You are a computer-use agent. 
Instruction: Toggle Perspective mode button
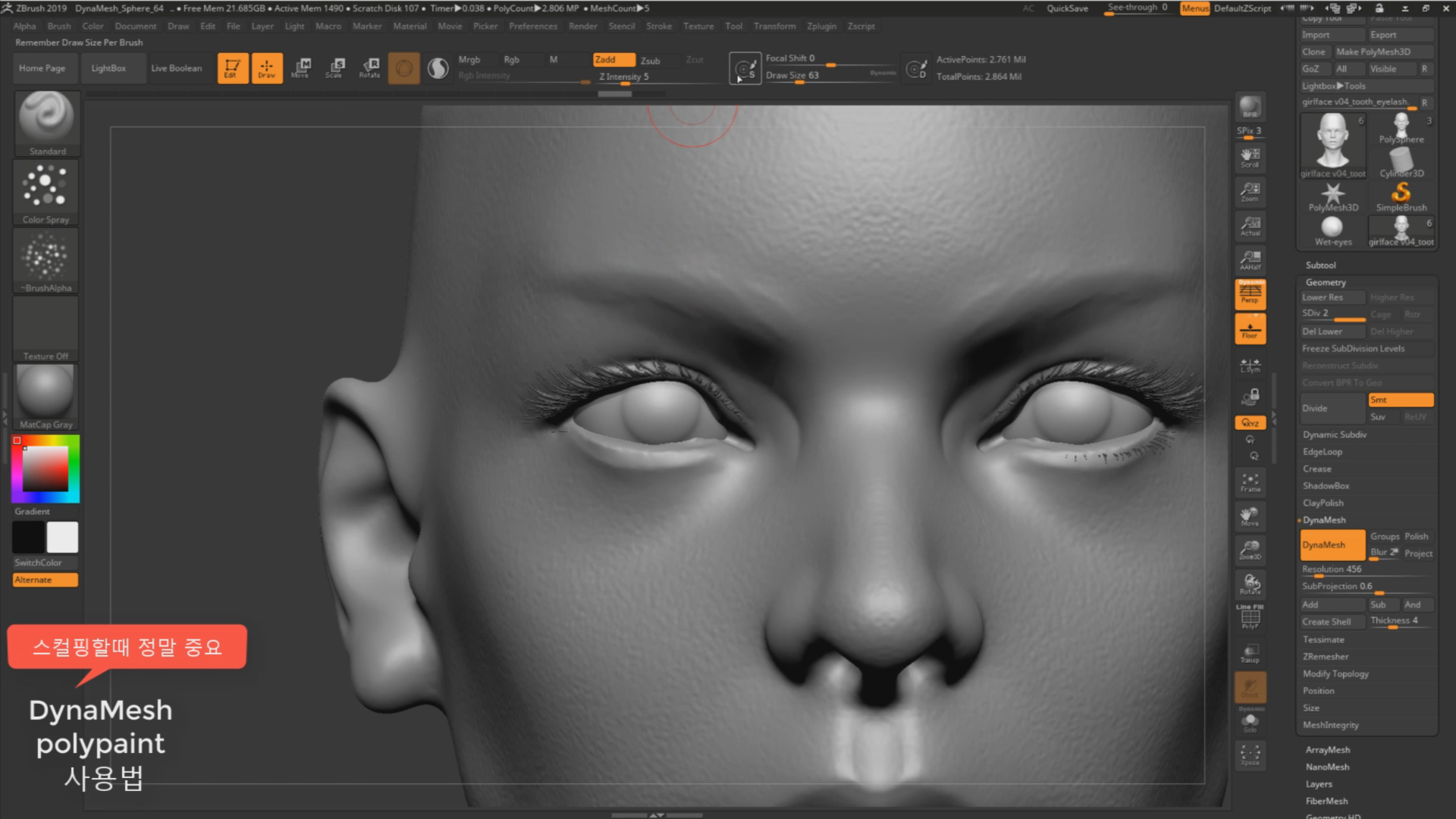point(1250,294)
